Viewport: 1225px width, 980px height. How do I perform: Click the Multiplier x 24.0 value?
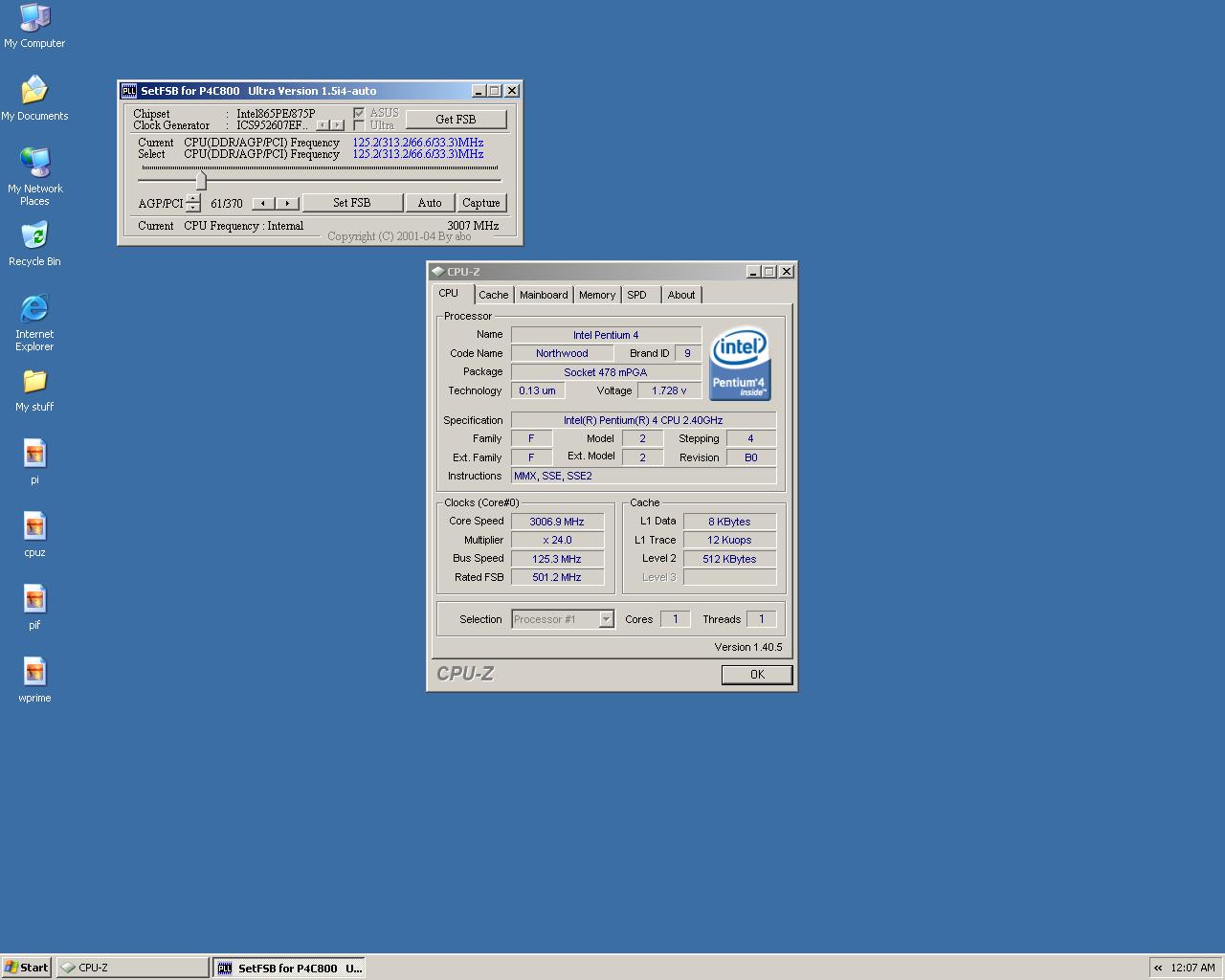557,540
